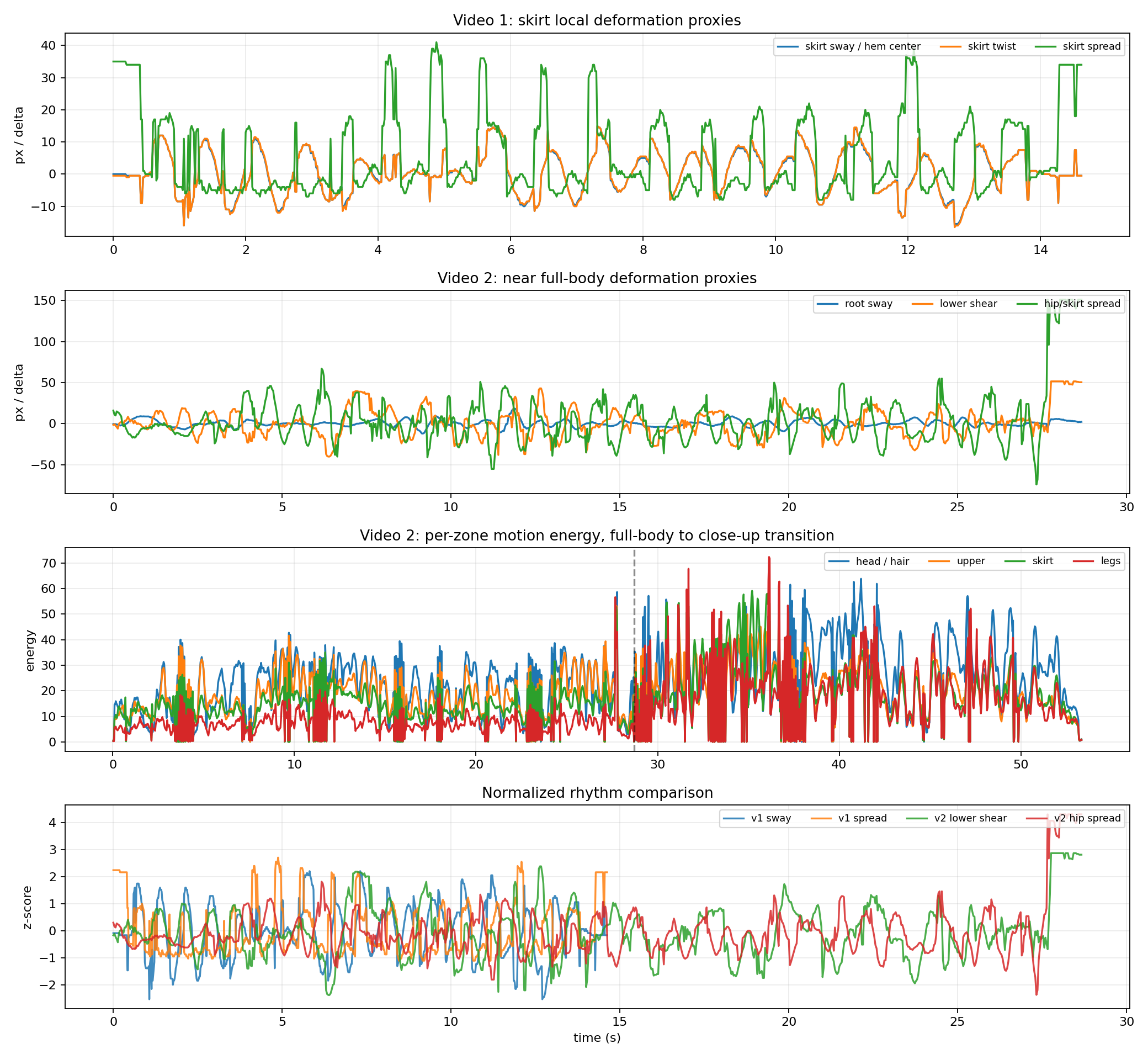1148x1060 pixels.
Task: Click the "6" x-axis tick on Video 1 plot
Action: tap(511, 250)
